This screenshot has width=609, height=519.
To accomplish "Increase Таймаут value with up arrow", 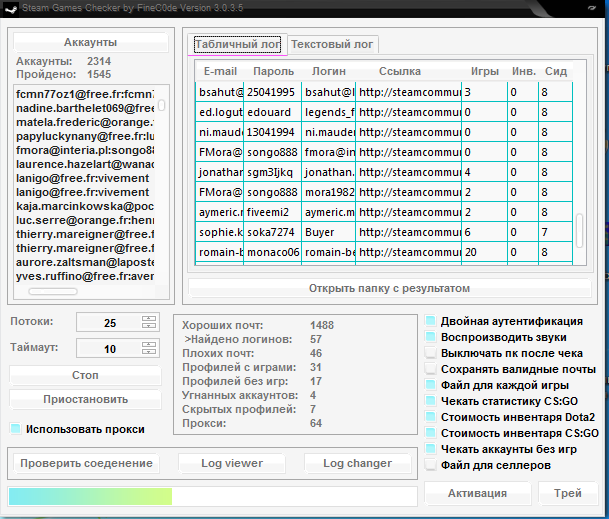I will point(149,345).
